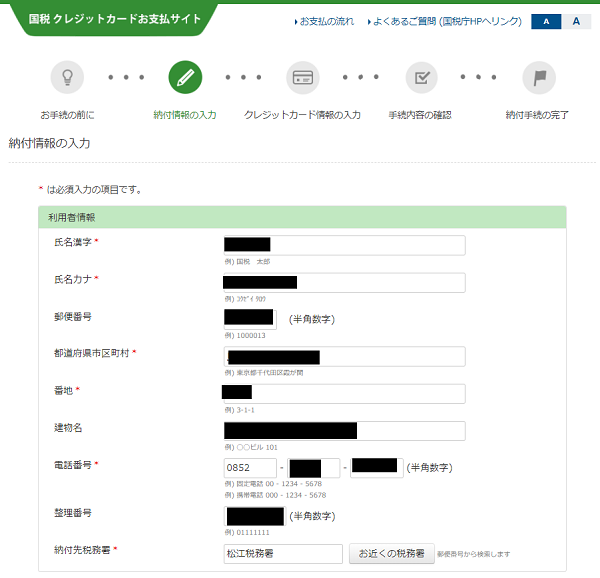The width and height of the screenshot is (600, 578).
Task: Click the 手続内容の確認 step label
Action: click(420, 115)
